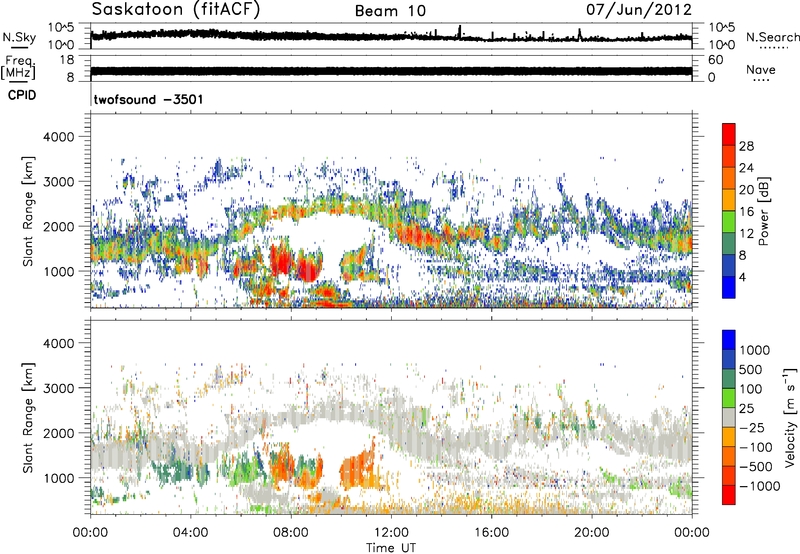Click the "-500" label on velocity colorbar
The height and width of the screenshot is (554, 800).
coord(756,467)
